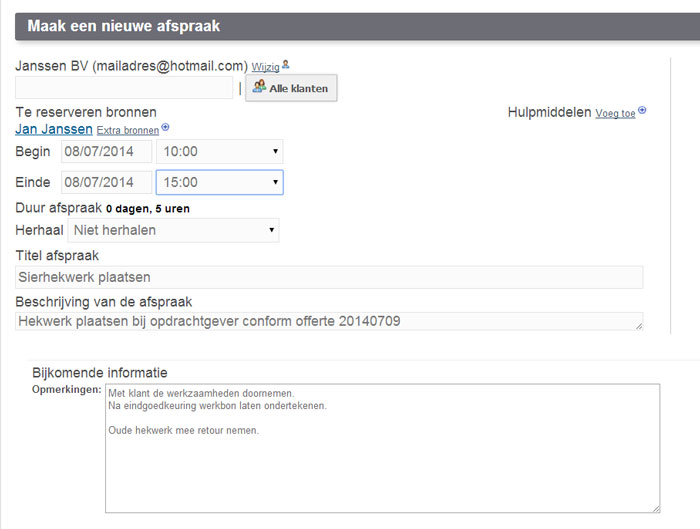
Task: Click inside the Opmerkingen text area
Action: pos(382,447)
